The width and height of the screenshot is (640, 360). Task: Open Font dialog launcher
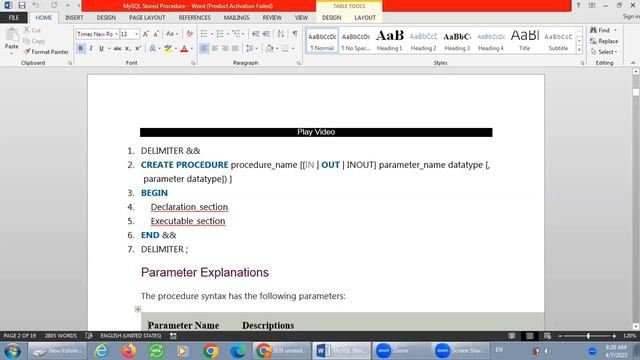tap(193, 63)
